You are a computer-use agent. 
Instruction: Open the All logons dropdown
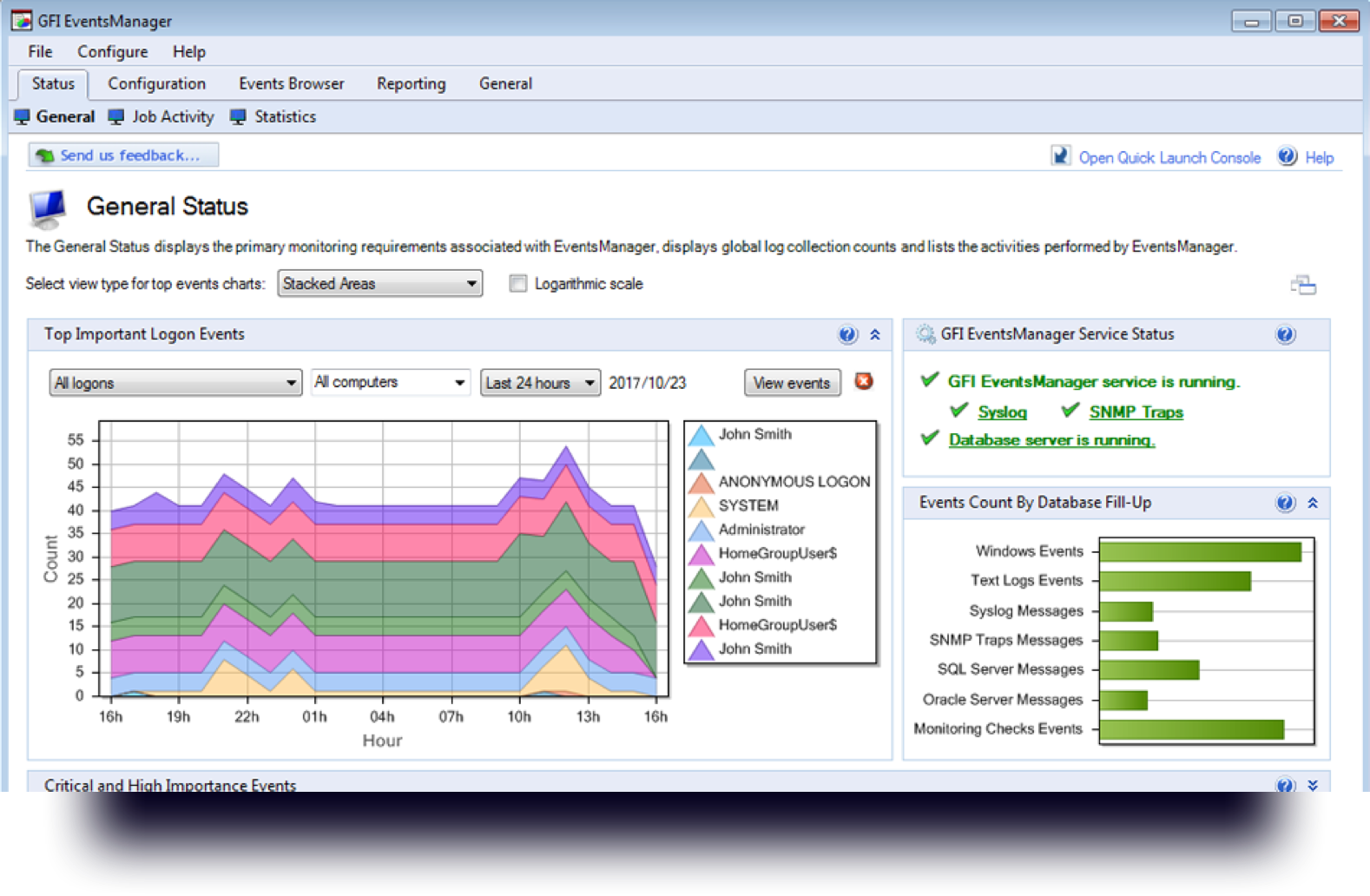[175, 383]
